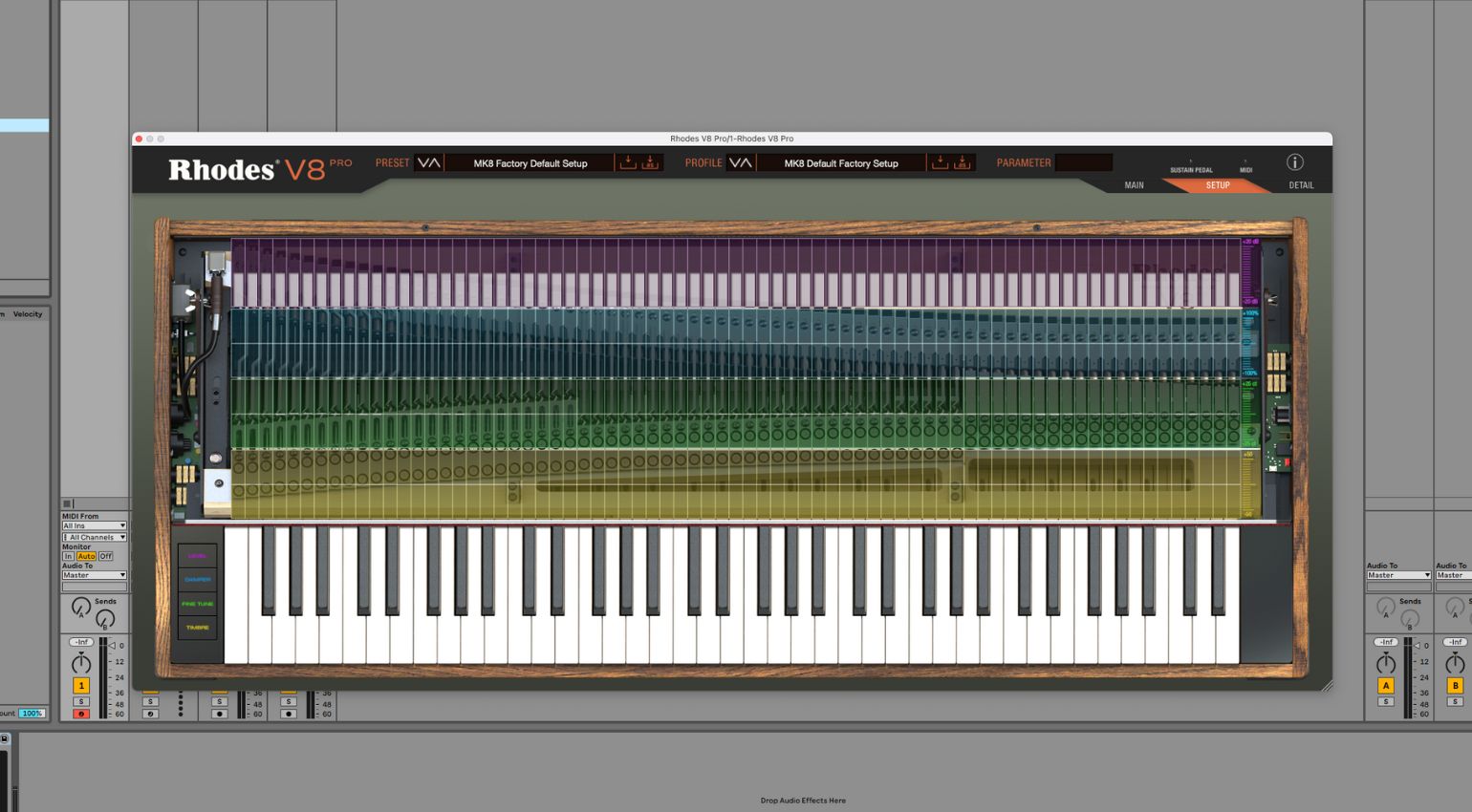Click the info icon above the DETAIL tab
Image resolution: width=1472 pixels, height=812 pixels.
(x=1295, y=162)
